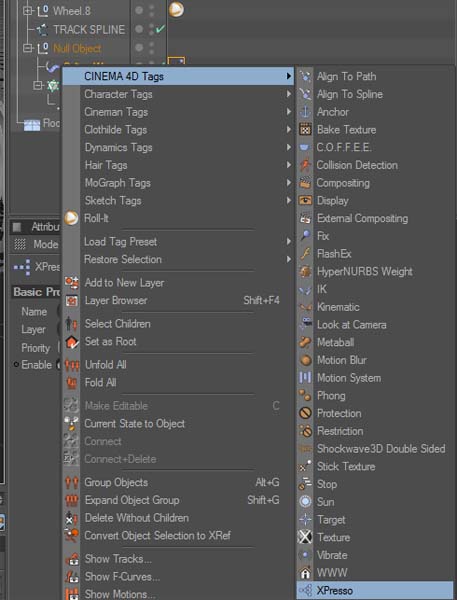Click the Compositing clapperboard icon

(x=305, y=183)
